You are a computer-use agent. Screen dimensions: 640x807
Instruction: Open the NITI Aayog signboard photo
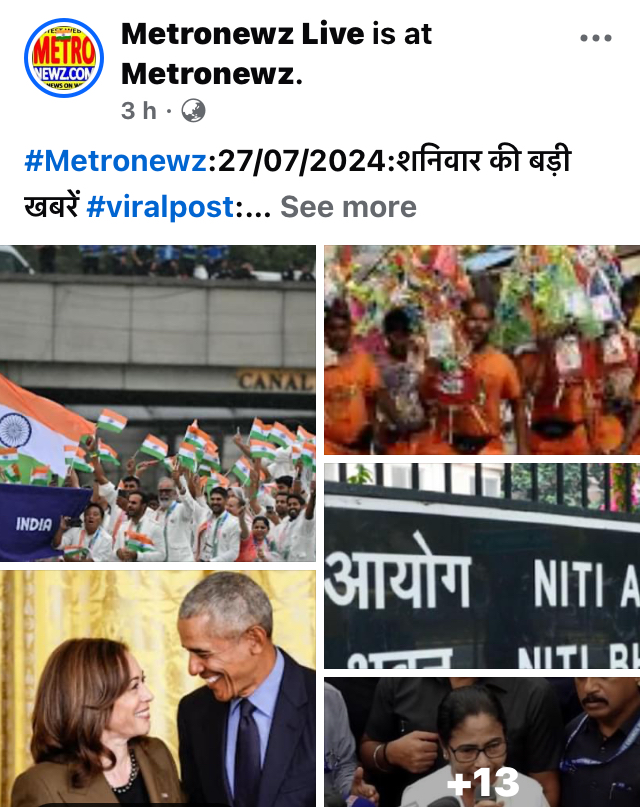tap(482, 566)
